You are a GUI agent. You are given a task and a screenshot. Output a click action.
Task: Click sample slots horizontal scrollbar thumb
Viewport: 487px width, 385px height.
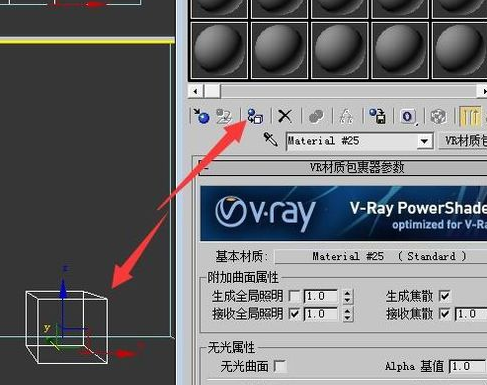[x=212, y=91]
